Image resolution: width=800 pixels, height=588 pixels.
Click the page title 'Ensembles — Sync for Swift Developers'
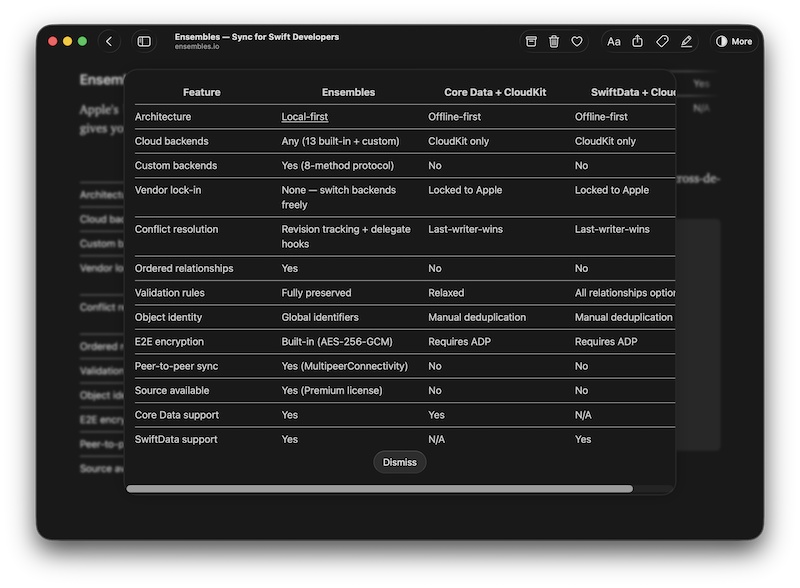[x=257, y=37]
